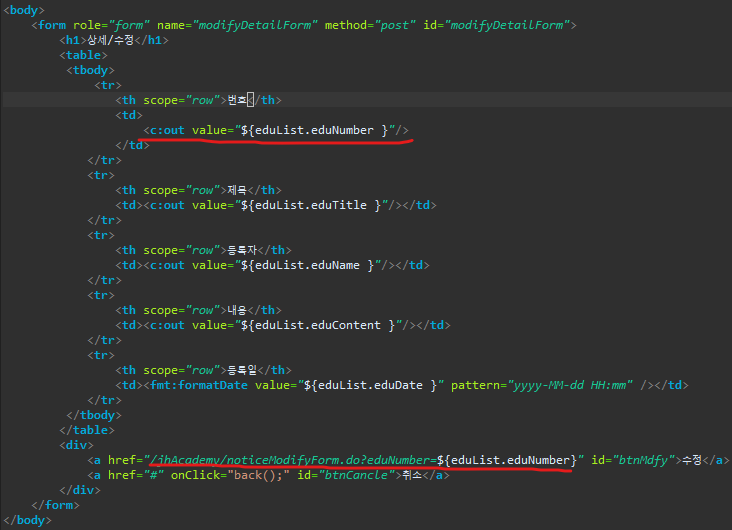Click href="#" attribute
732x530 pixels.
(136, 475)
